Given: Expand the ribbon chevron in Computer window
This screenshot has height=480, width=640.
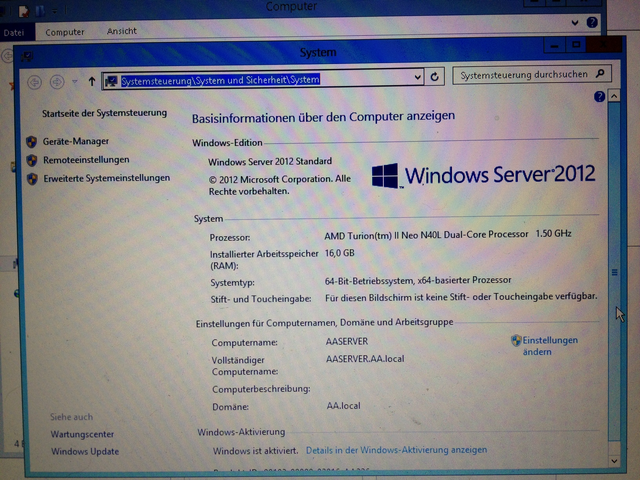Looking at the screenshot, I should (575, 23).
